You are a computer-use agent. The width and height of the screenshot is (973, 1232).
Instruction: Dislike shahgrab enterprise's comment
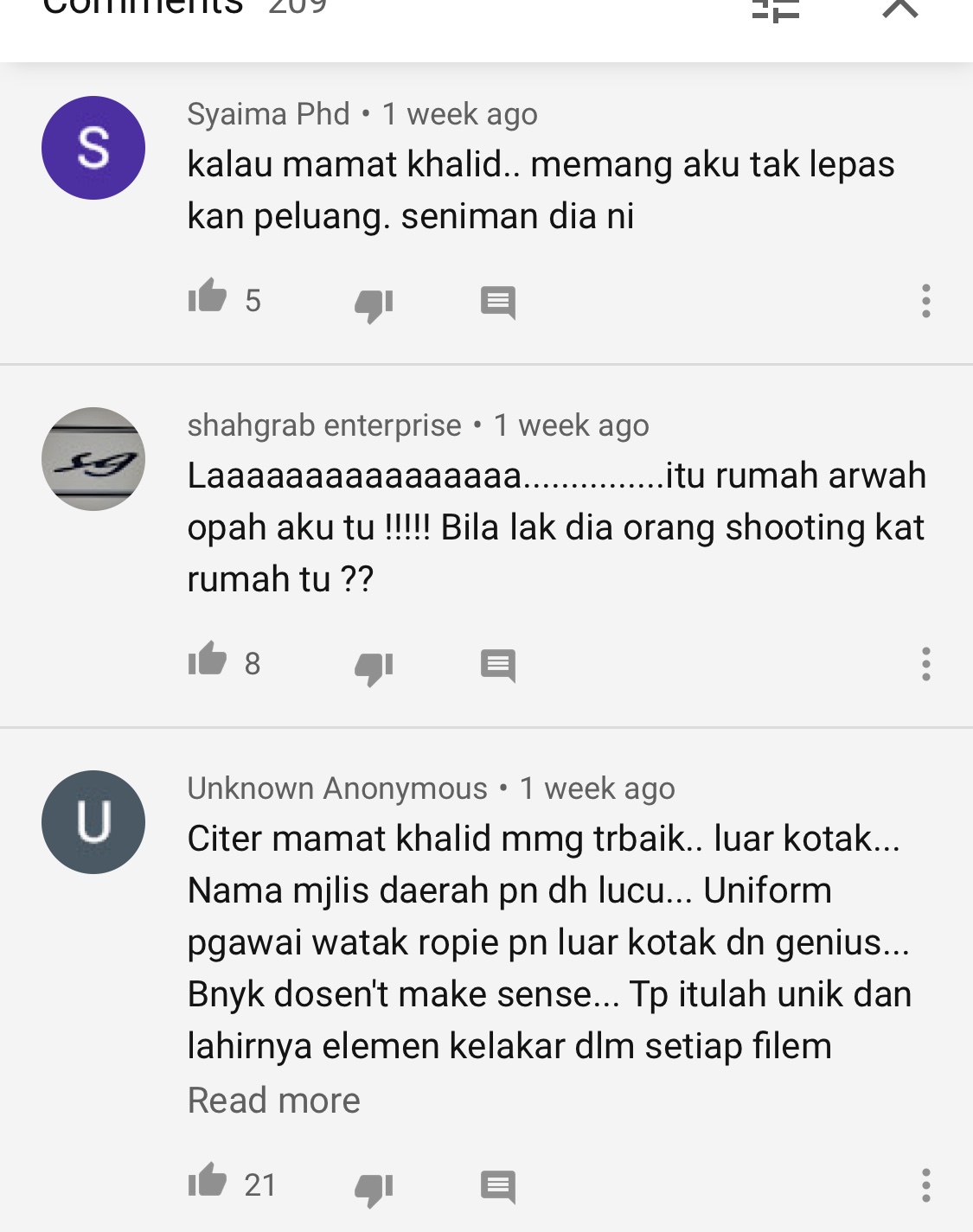(374, 667)
